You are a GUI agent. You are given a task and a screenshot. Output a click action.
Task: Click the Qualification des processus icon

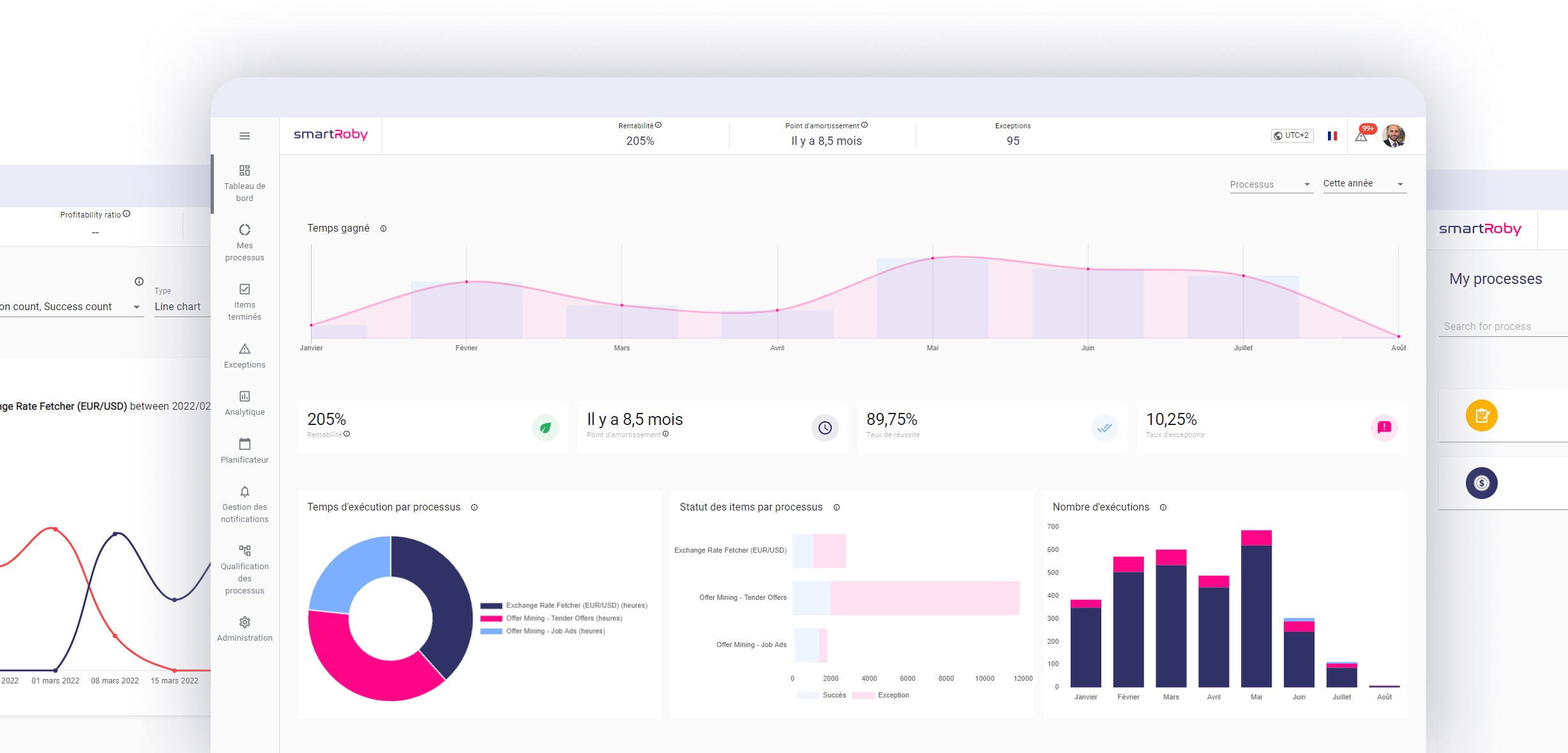coord(245,551)
